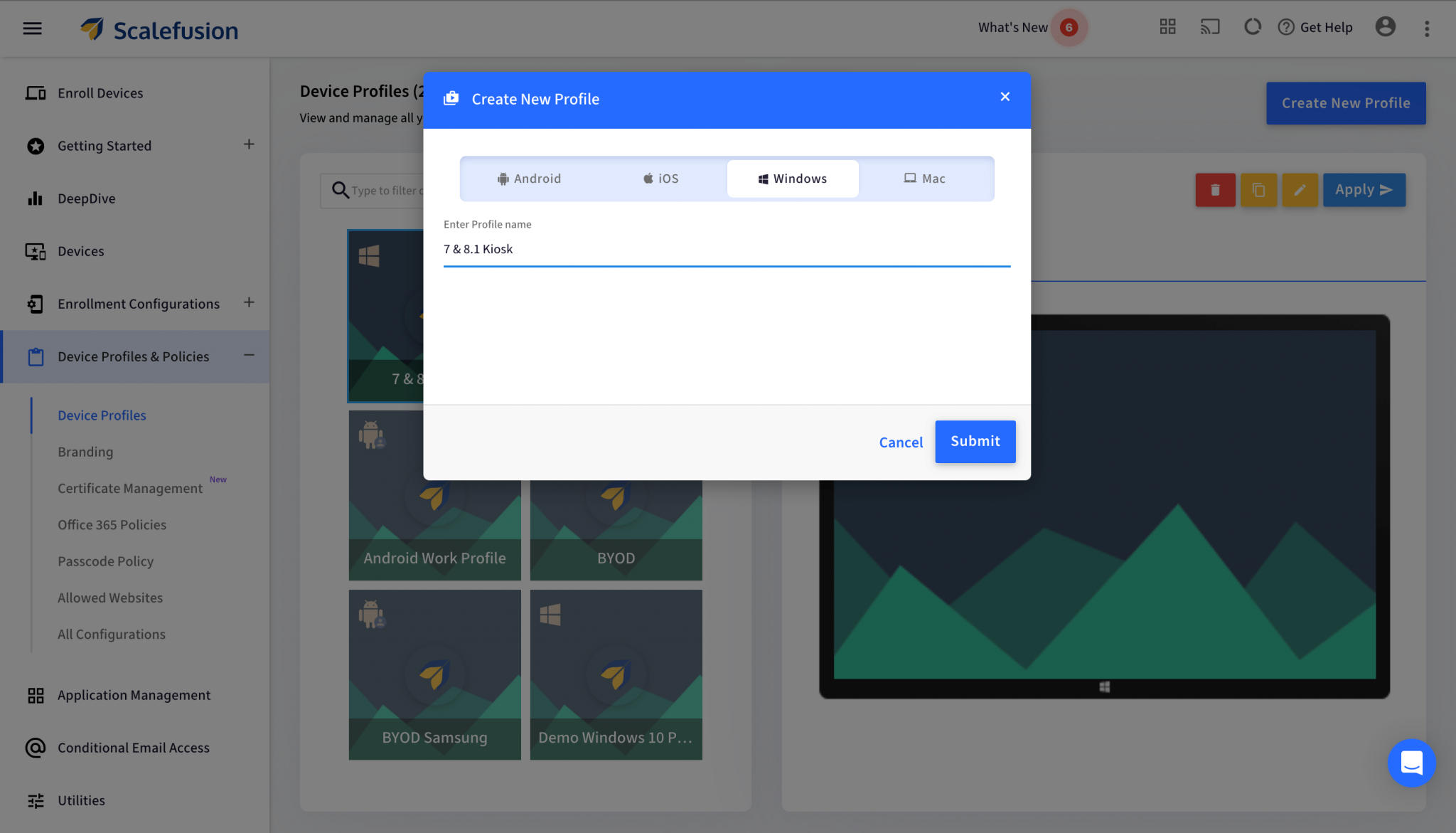The image size is (1456, 833).
Task: Click the yellow copy profile icon
Action: [x=1258, y=190]
